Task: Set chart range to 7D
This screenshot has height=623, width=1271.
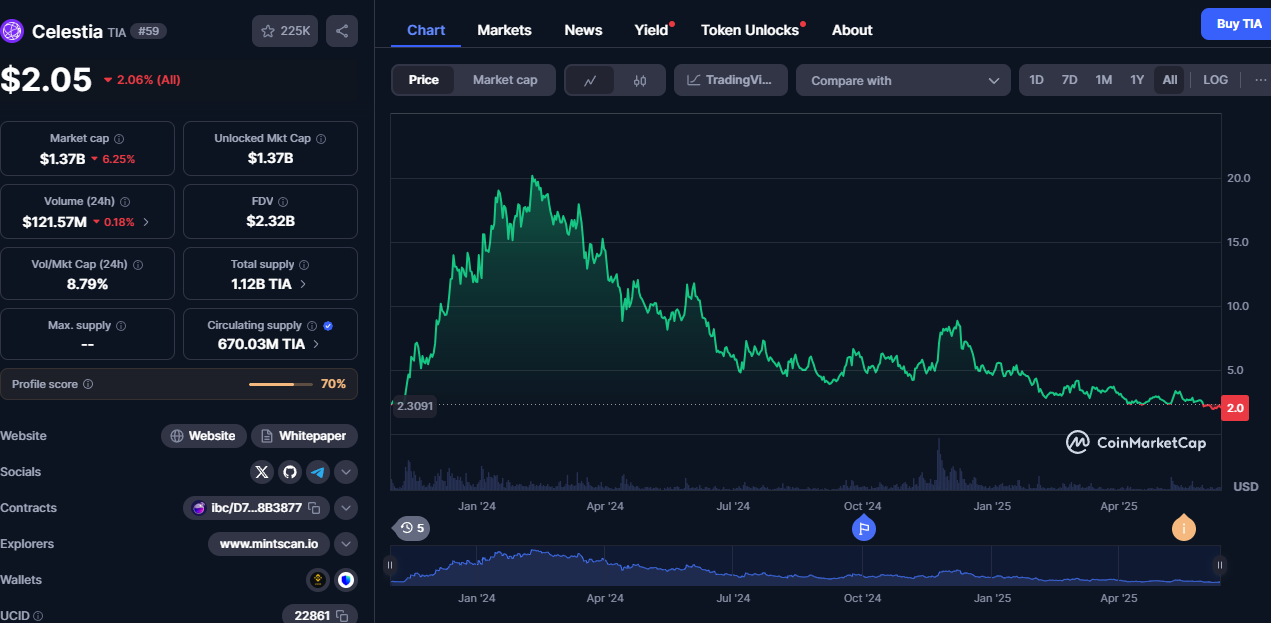Action: pyautogui.click(x=1069, y=80)
